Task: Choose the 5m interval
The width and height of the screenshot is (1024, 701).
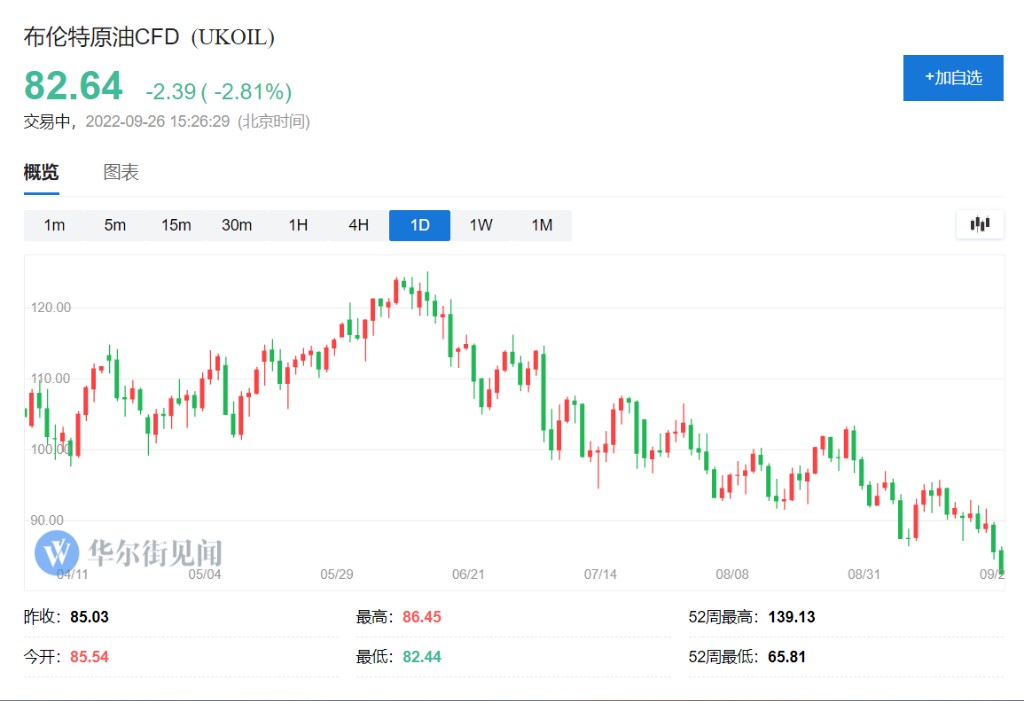Action: click(115, 225)
